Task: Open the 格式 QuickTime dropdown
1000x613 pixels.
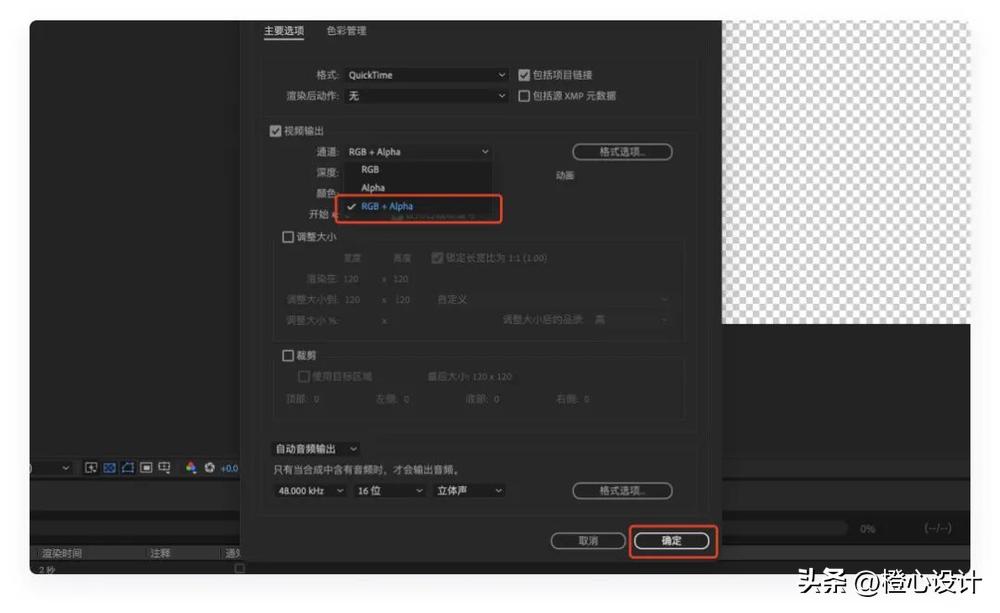Action: pyautogui.click(x=425, y=74)
